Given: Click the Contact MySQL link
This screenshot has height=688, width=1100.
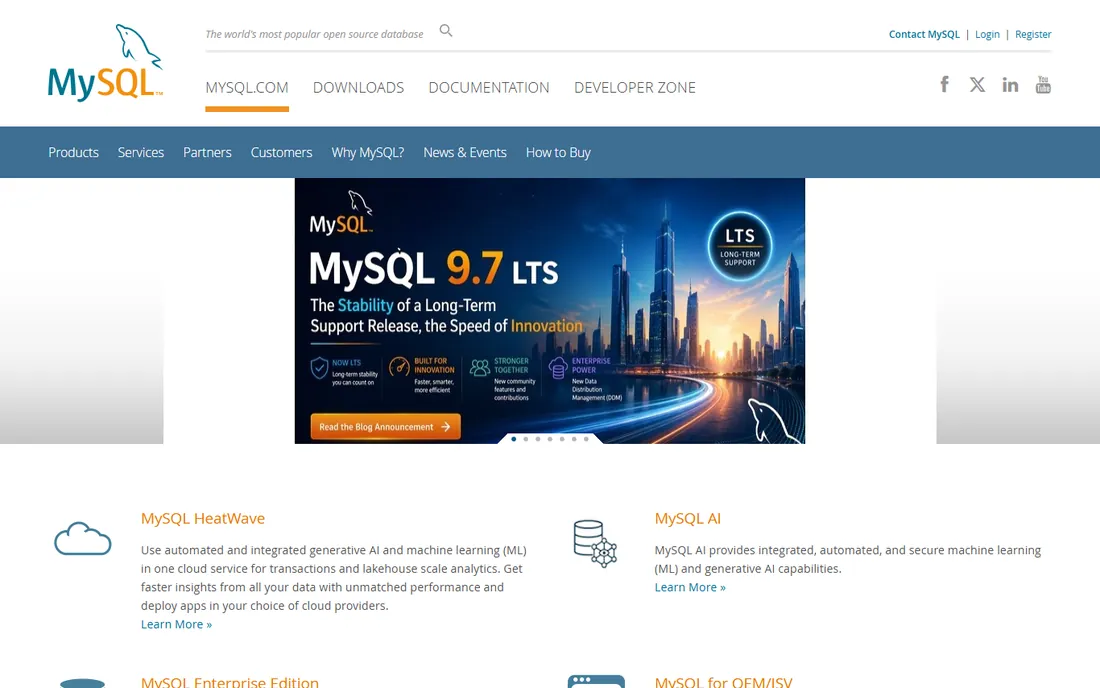Looking at the screenshot, I should tap(924, 34).
